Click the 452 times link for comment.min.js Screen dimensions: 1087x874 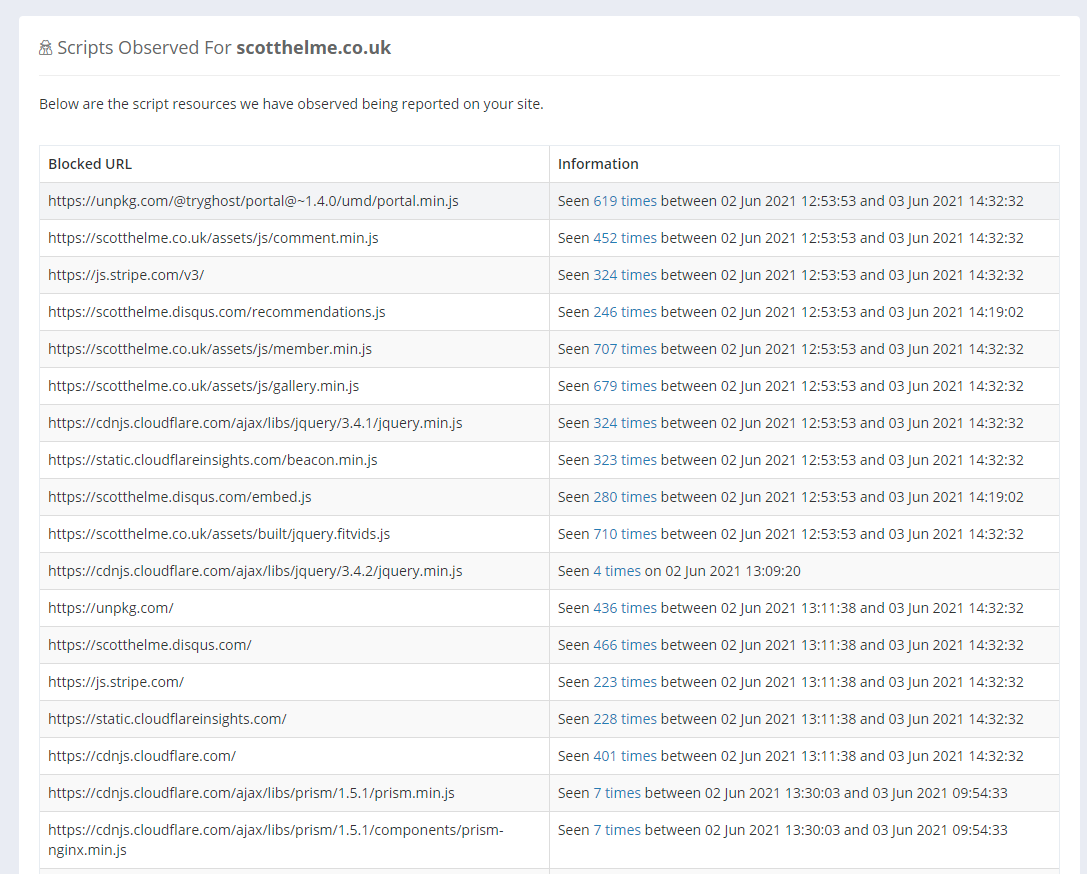[x=624, y=238]
